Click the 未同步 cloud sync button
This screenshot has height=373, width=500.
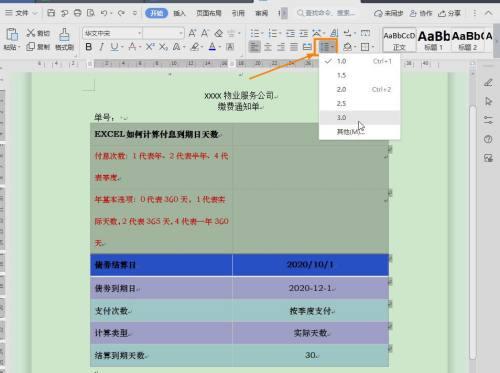tap(388, 13)
